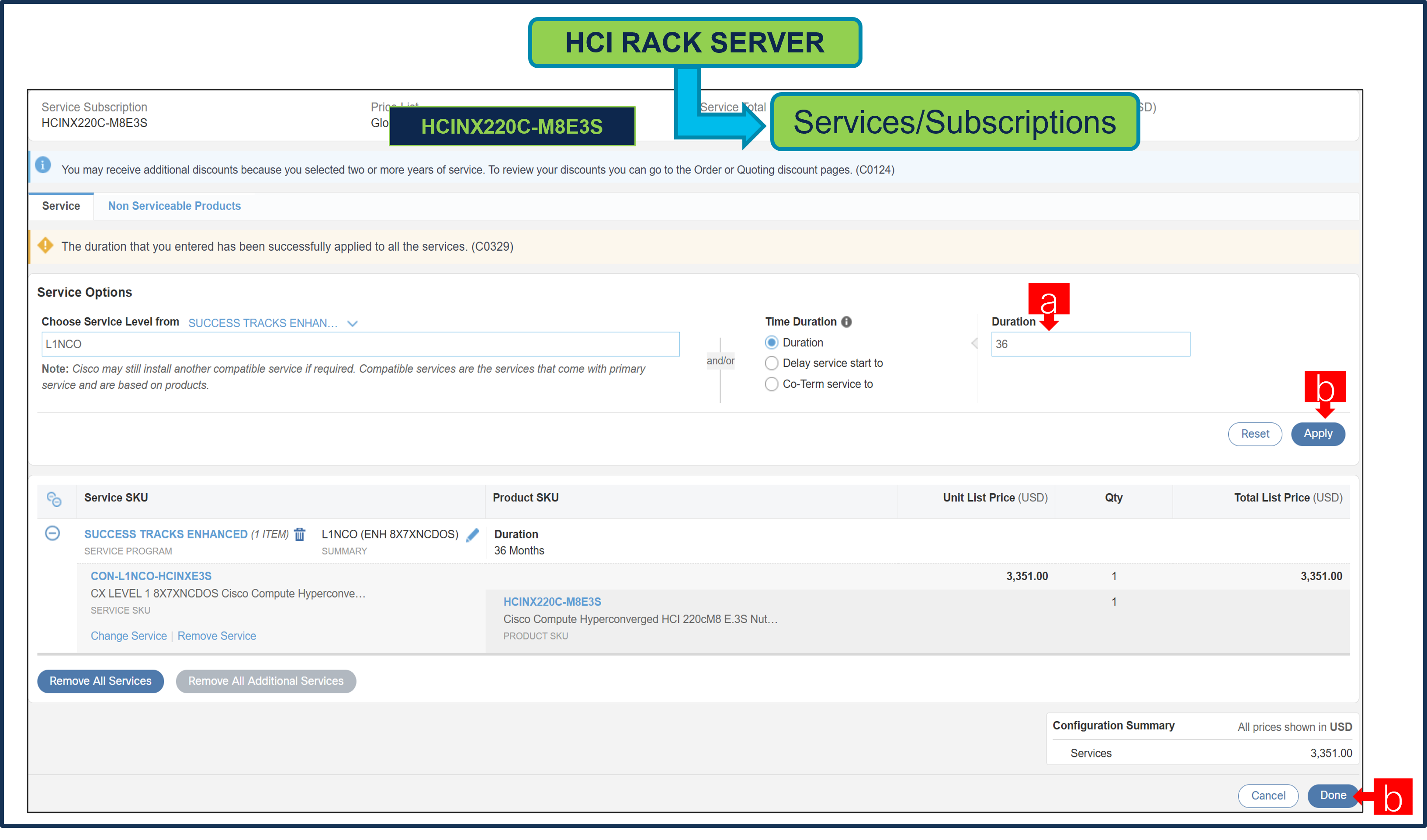
Task: Click the Remove All Services button
Action: [x=100, y=681]
